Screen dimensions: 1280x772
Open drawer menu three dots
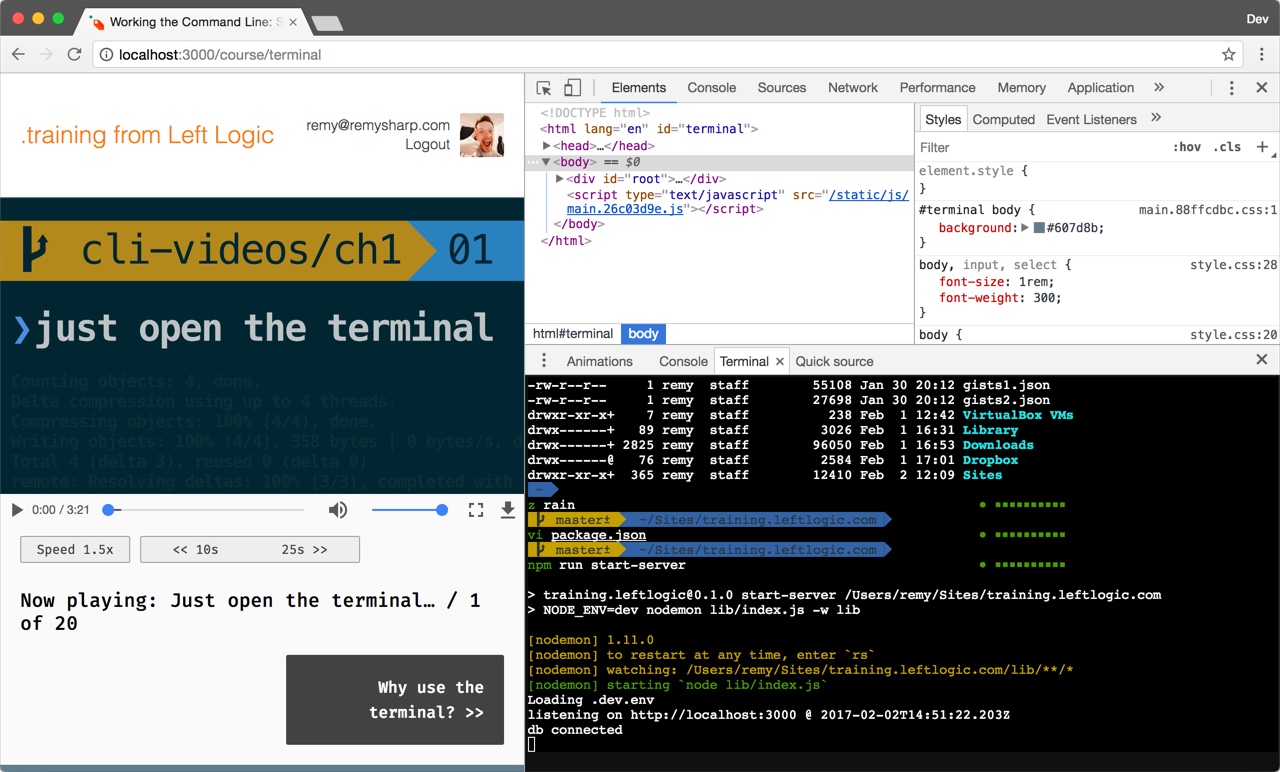pyautogui.click(x=544, y=361)
